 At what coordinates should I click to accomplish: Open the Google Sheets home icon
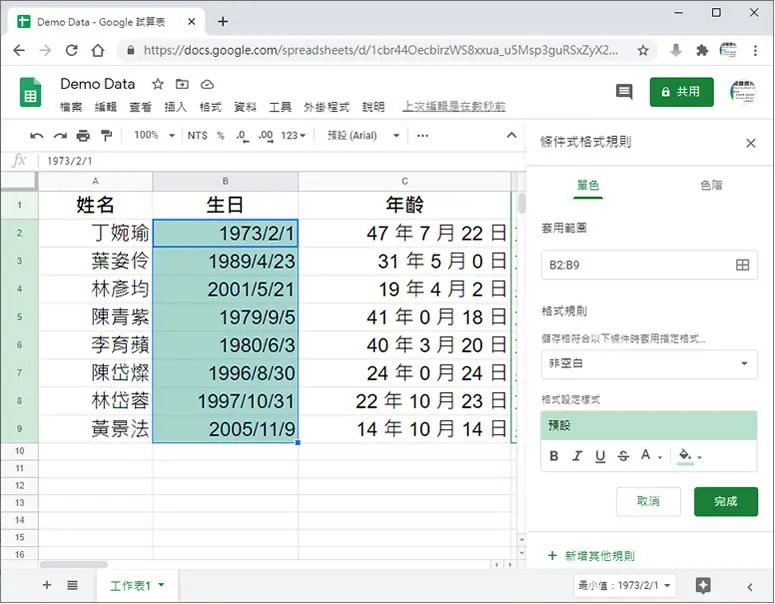31,92
